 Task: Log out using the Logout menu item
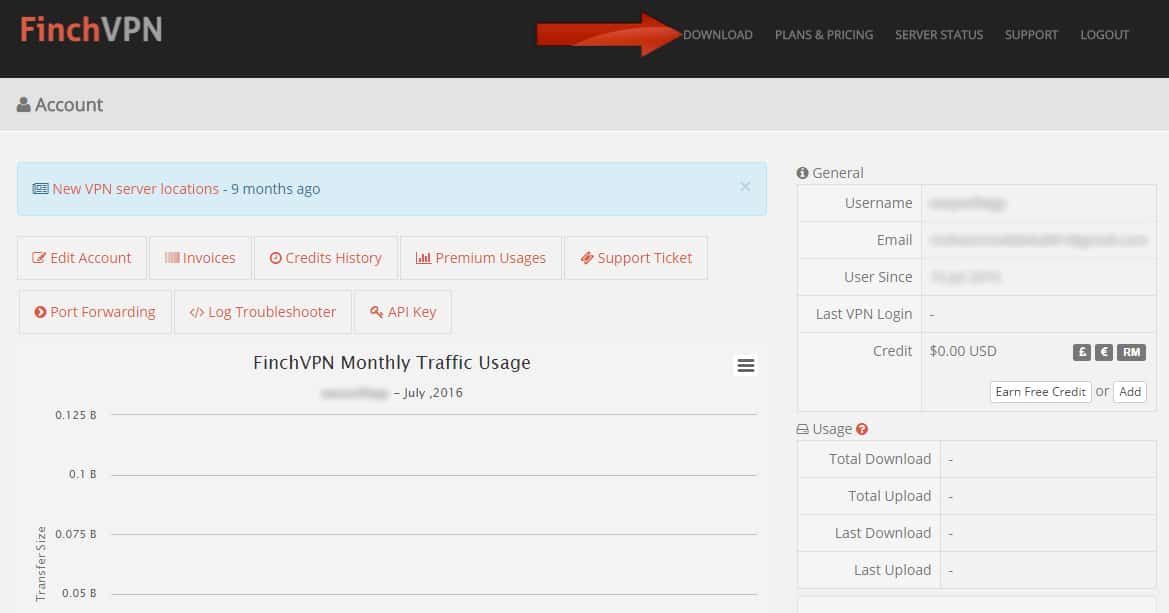[x=1104, y=34]
